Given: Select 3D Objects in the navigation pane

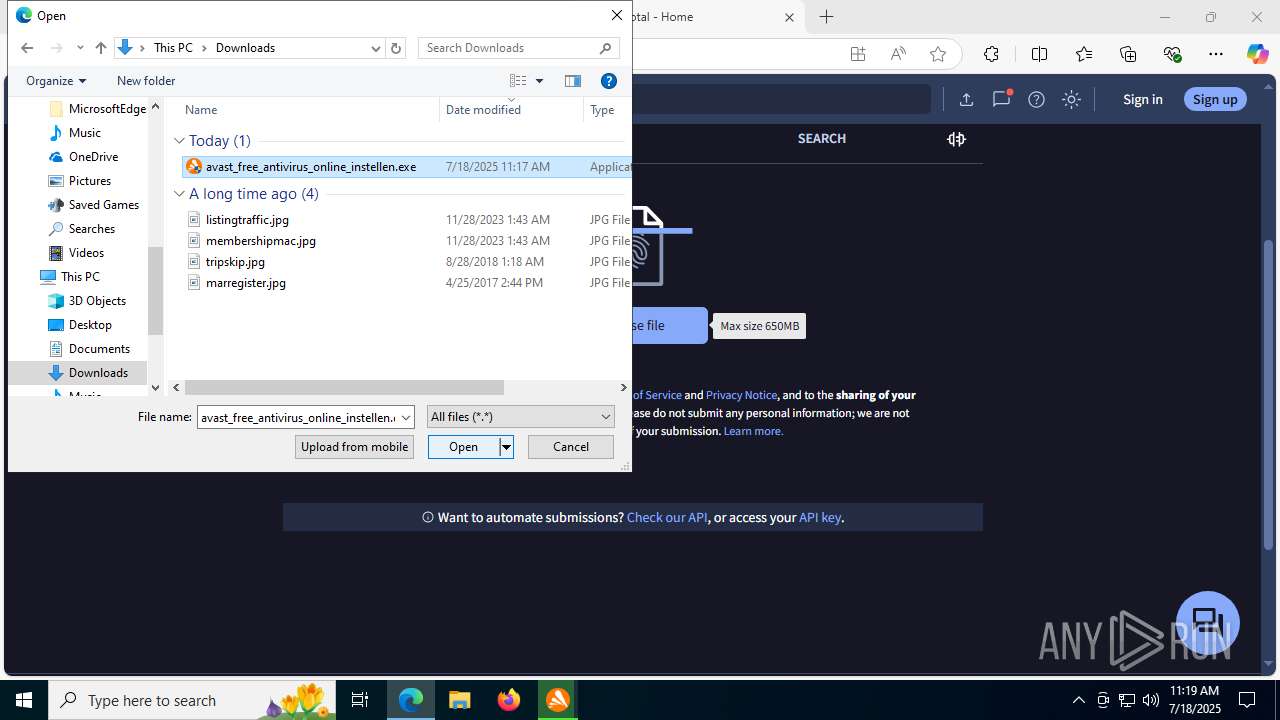Looking at the screenshot, I should pyautogui.click(x=97, y=301).
